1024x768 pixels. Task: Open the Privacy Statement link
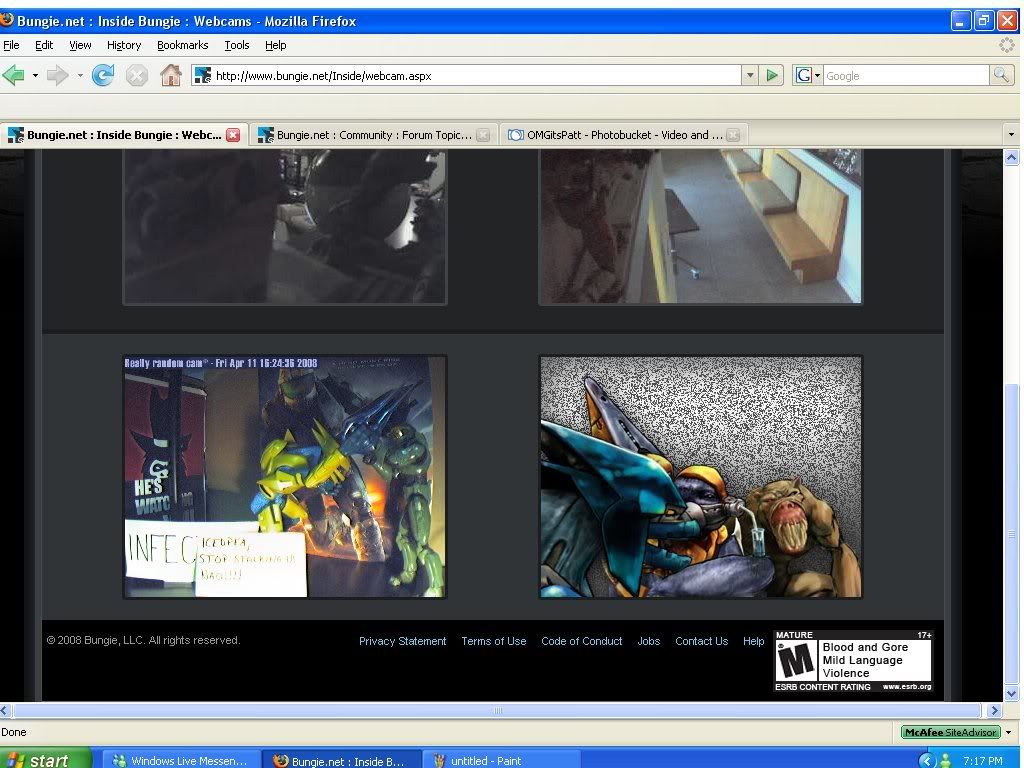coord(402,641)
